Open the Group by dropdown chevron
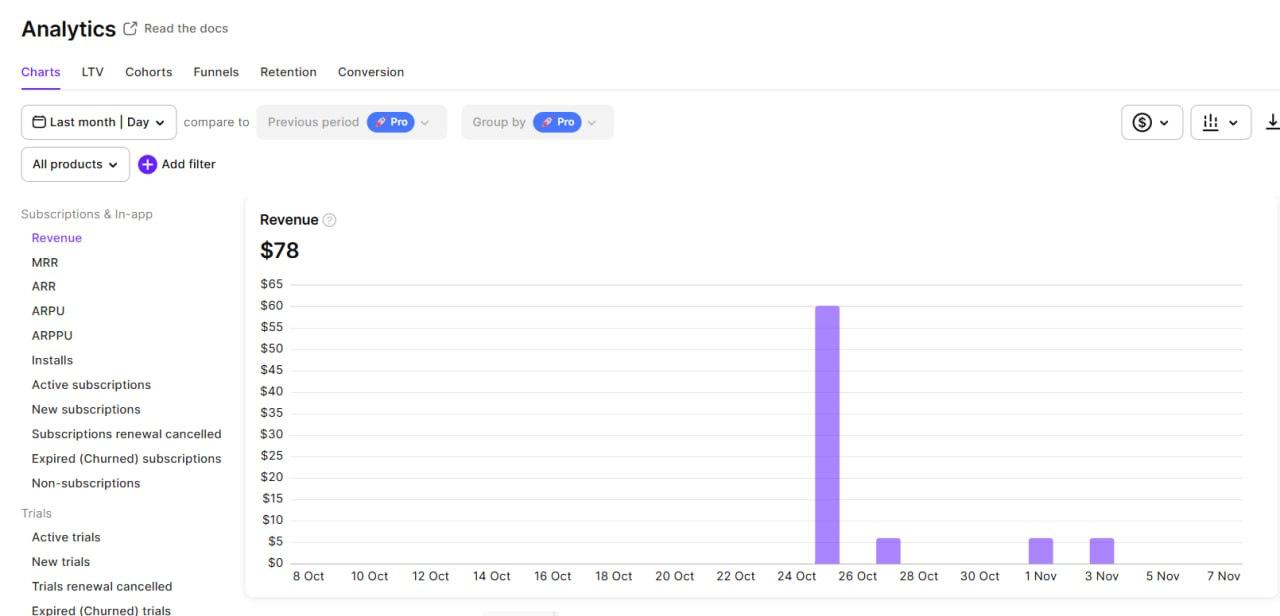Viewport: 1280px width, 616px height. click(590, 121)
